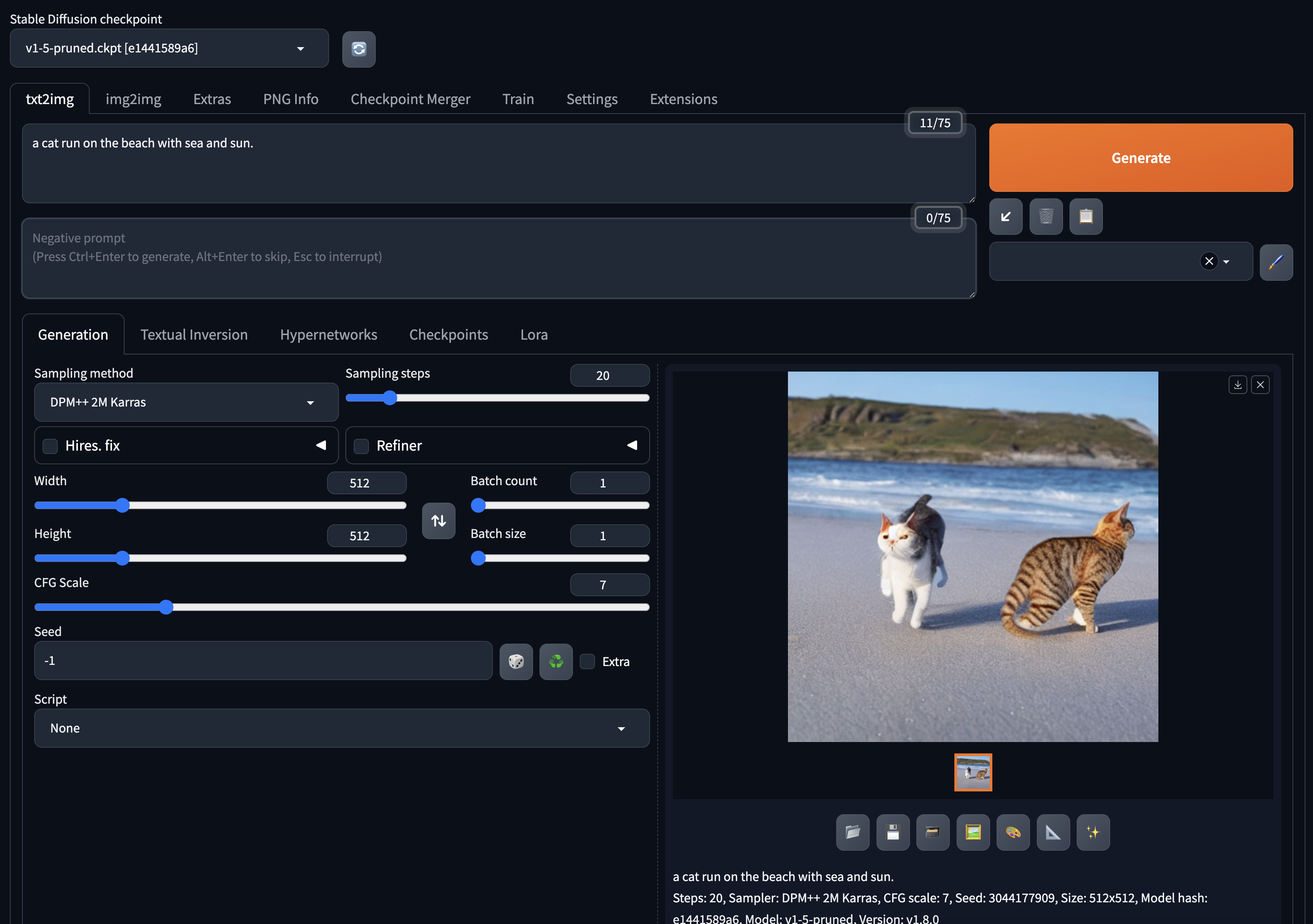The width and height of the screenshot is (1313, 924).
Task: Click the green recycle reuse seed icon
Action: 556,661
